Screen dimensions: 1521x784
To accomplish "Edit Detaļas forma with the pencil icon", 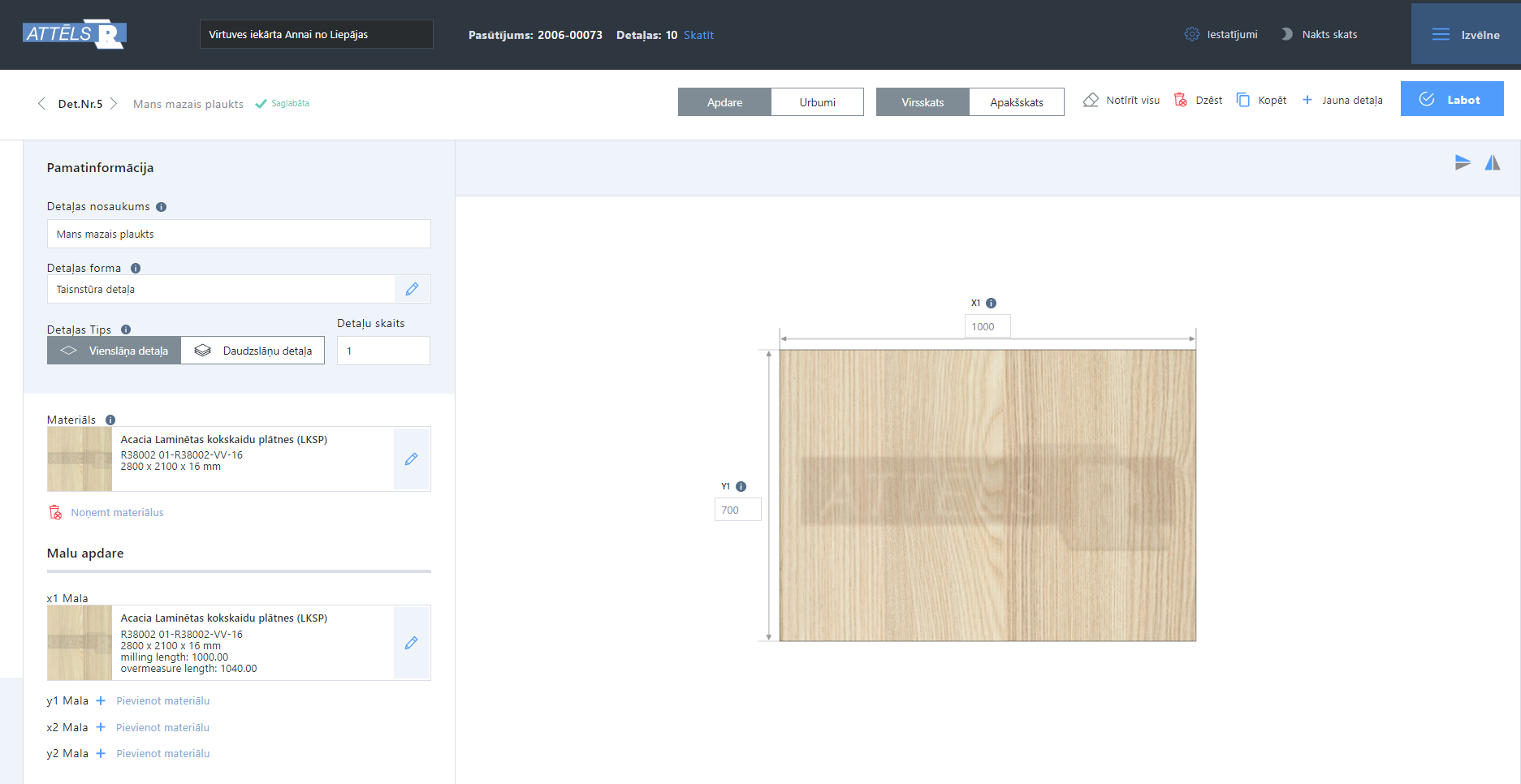I will click(x=412, y=289).
